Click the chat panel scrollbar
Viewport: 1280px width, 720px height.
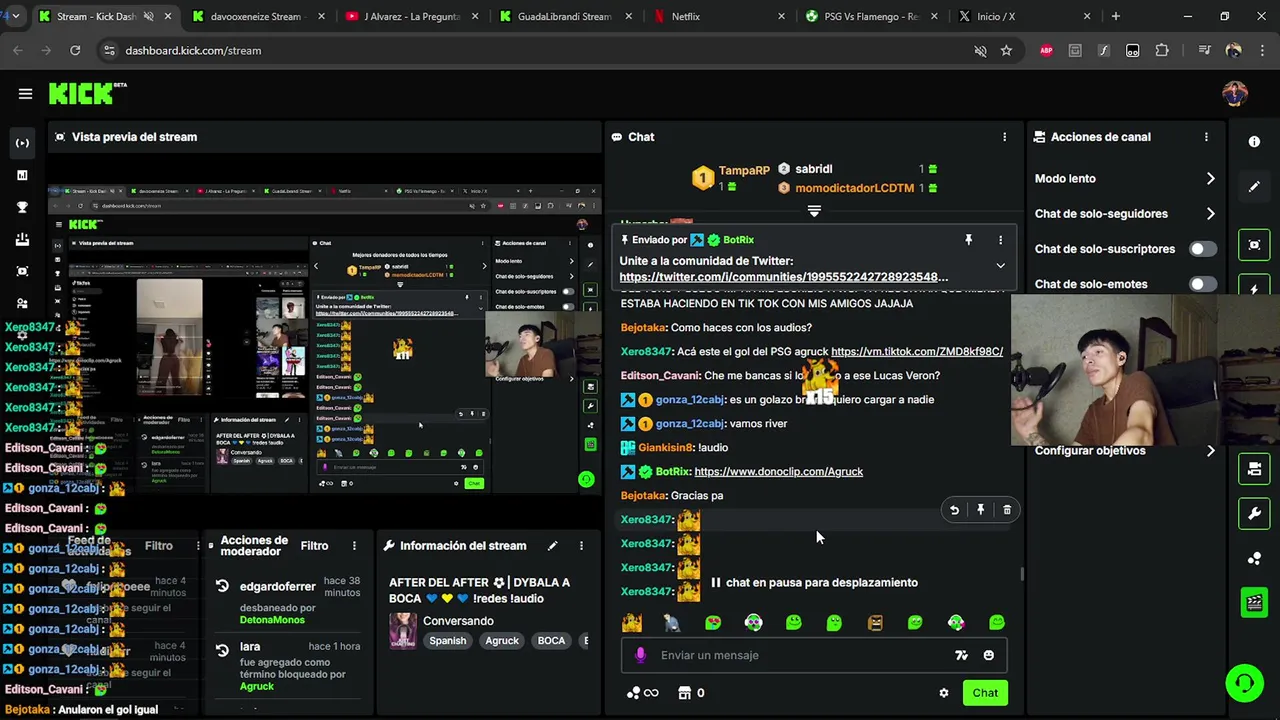(1021, 573)
